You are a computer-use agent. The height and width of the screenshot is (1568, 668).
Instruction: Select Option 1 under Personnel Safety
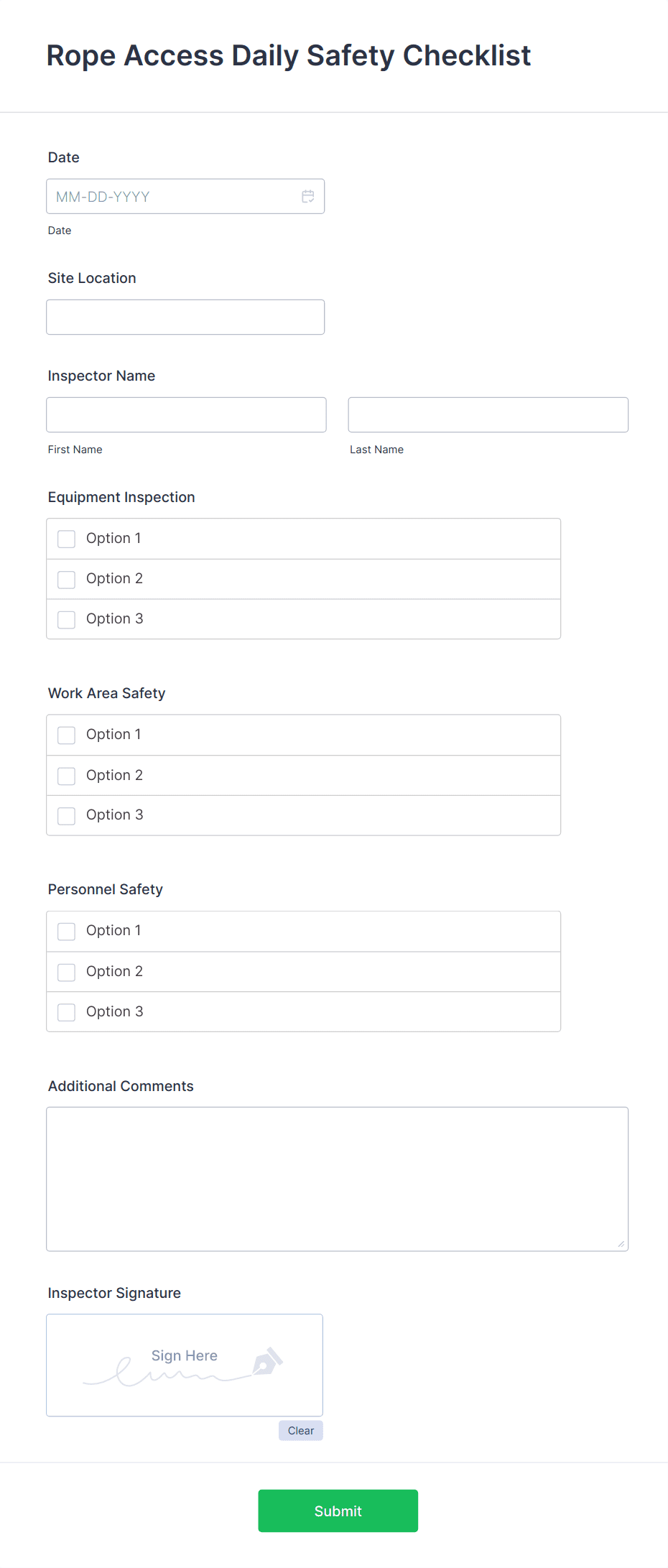pos(66,931)
